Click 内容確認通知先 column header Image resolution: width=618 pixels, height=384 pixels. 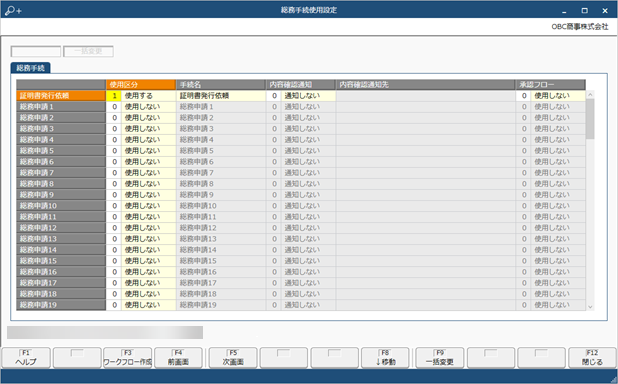pyautogui.click(x=425, y=84)
